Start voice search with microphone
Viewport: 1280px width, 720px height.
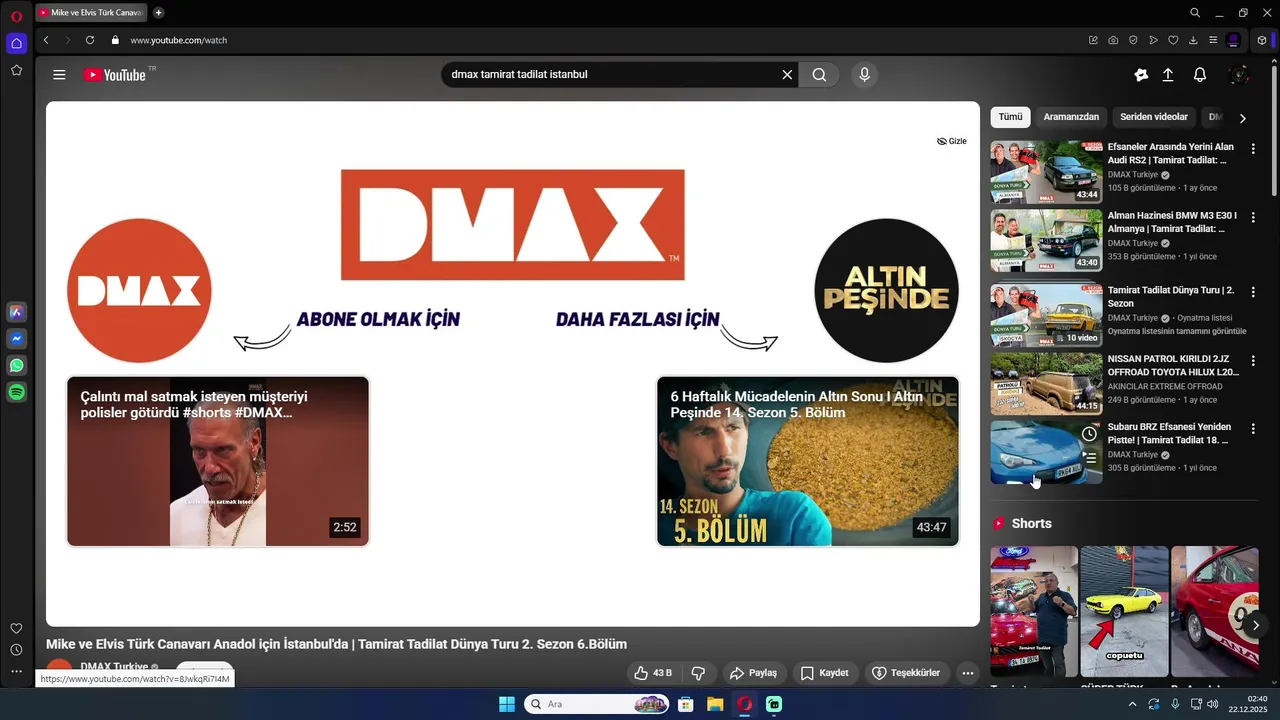pos(865,75)
